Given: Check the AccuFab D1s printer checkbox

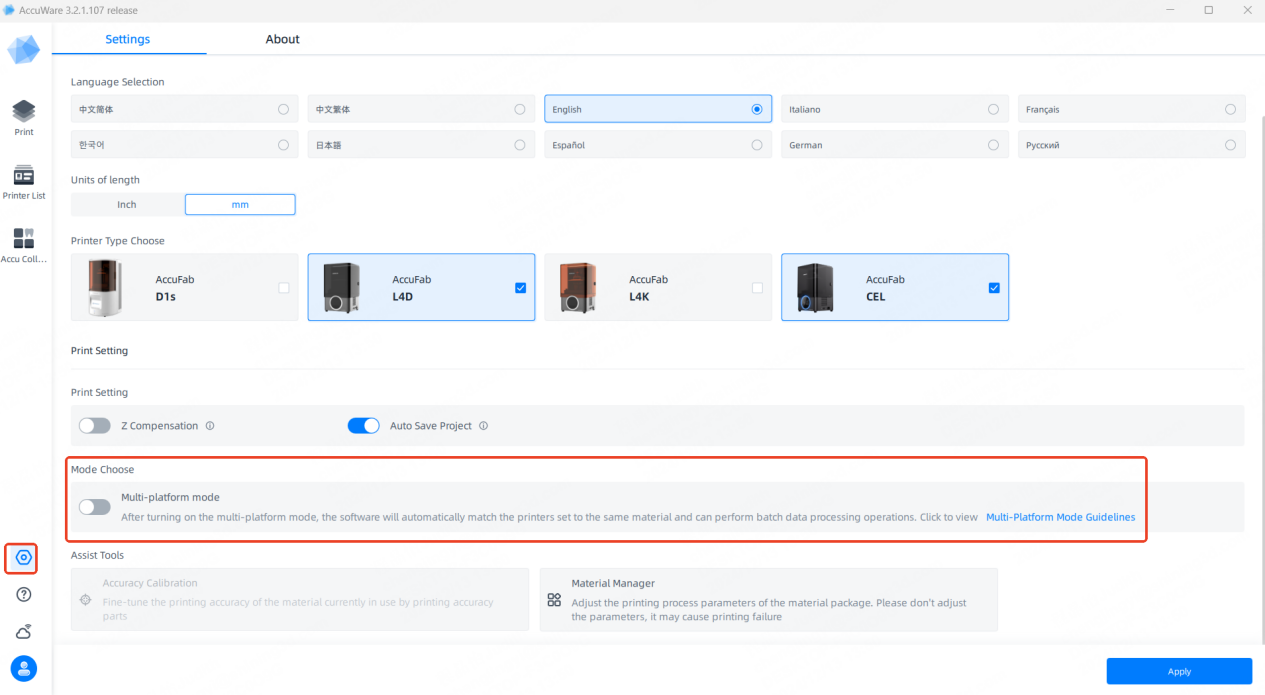Looking at the screenshot, I should pyautogui.click(x=284, y=288).
